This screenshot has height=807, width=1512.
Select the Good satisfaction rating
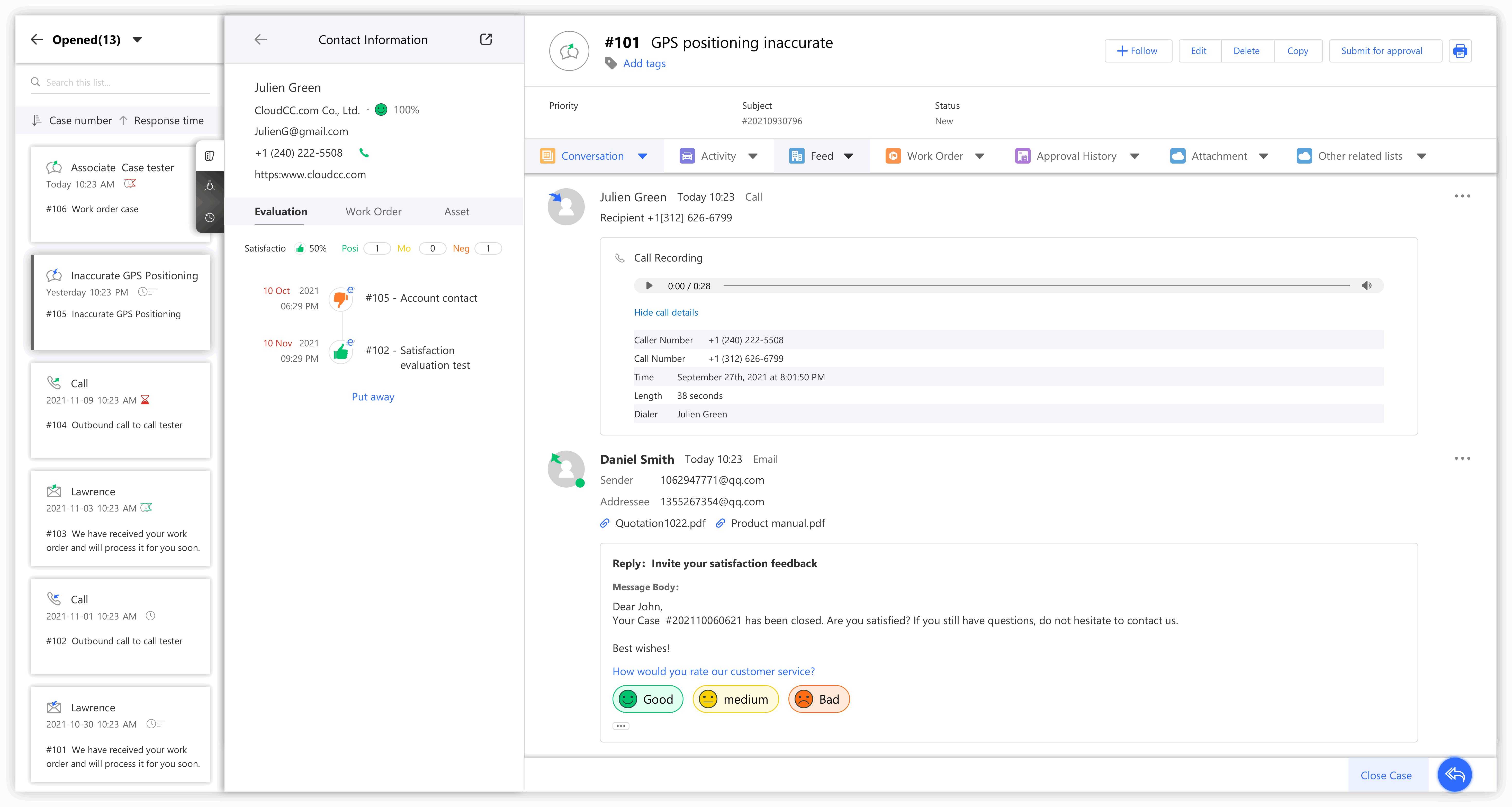coord(647,699)
